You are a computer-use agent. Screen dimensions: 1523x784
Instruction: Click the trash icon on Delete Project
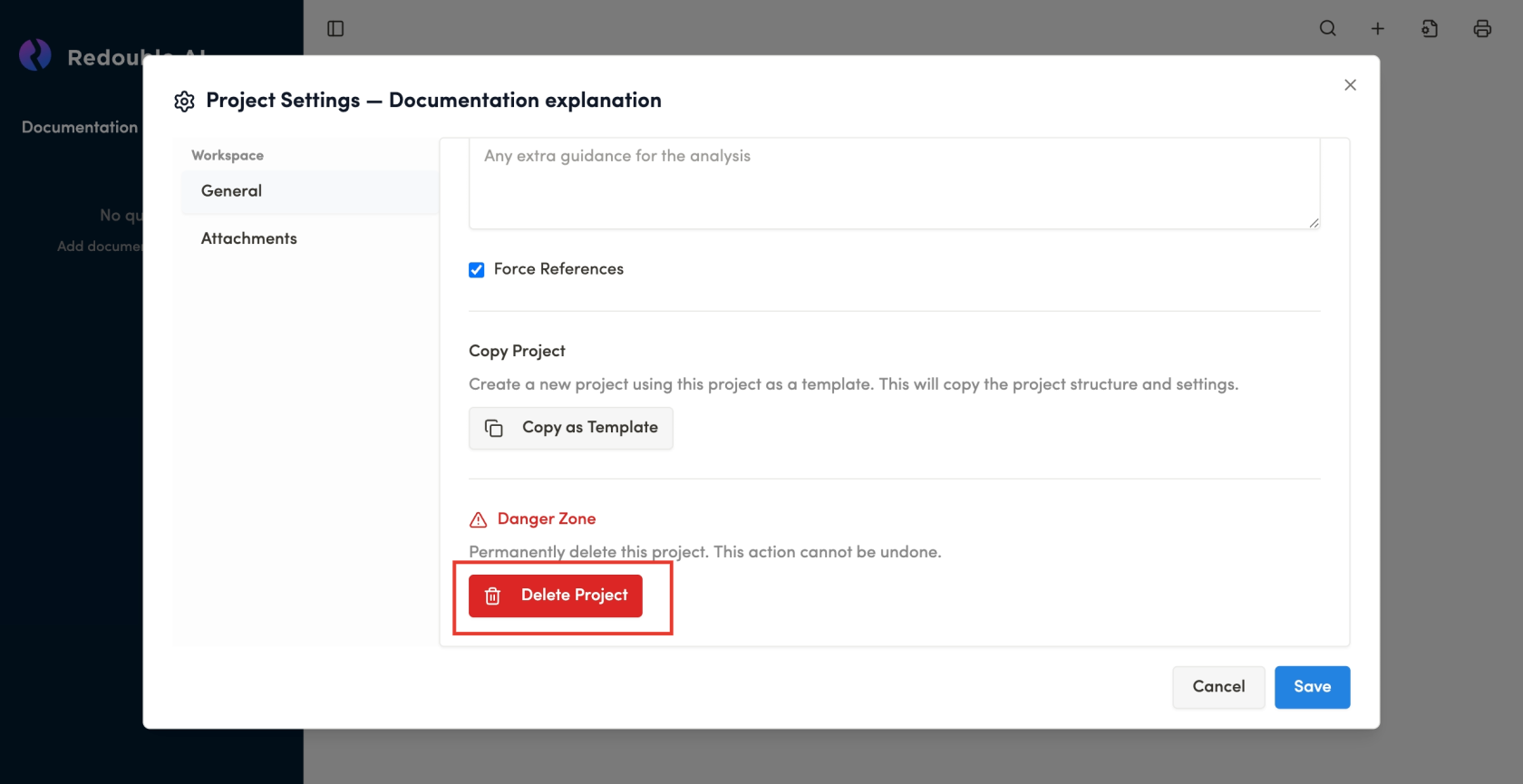(493, 596)
